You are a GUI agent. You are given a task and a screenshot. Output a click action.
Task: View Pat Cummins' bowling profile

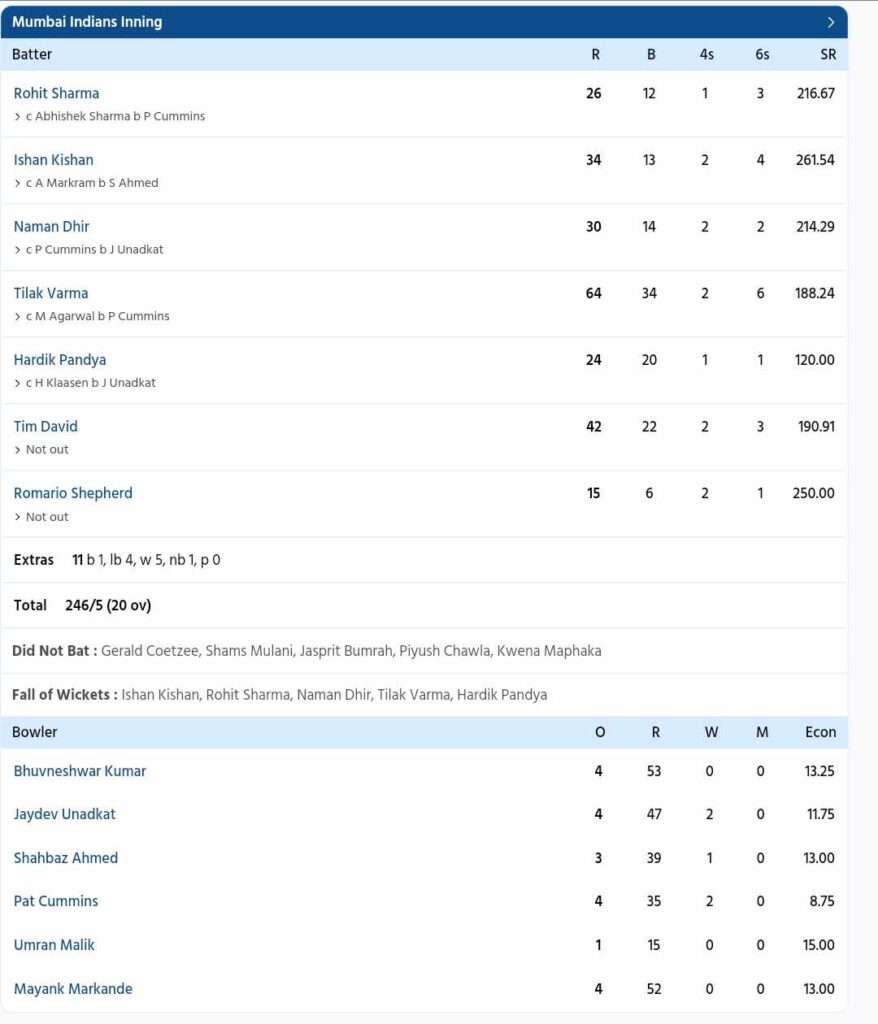55,901
